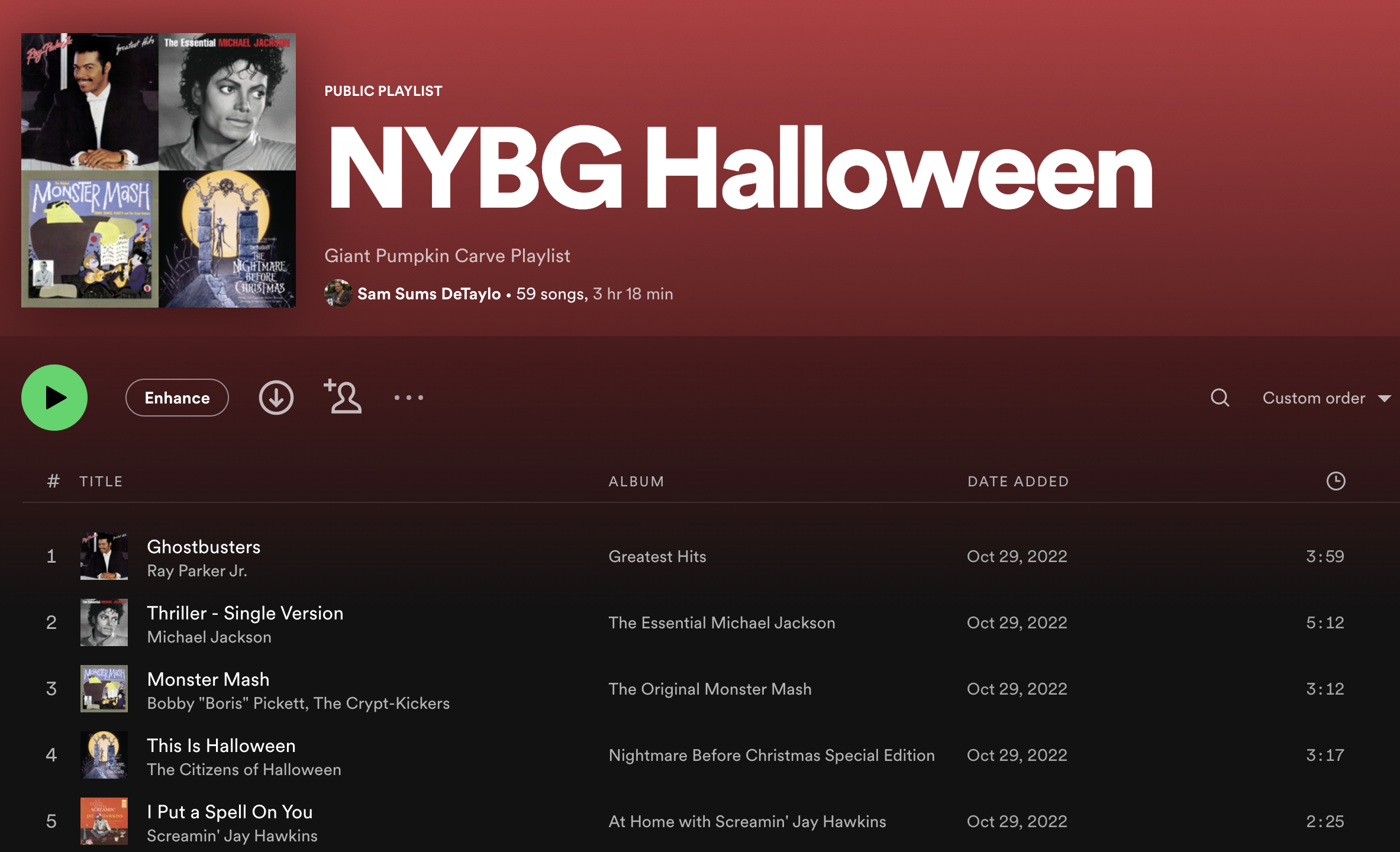This screenshot has height=852, width=1400.
Task: Expand the Custom order sort dropdown
Action: click(1314, 398)
